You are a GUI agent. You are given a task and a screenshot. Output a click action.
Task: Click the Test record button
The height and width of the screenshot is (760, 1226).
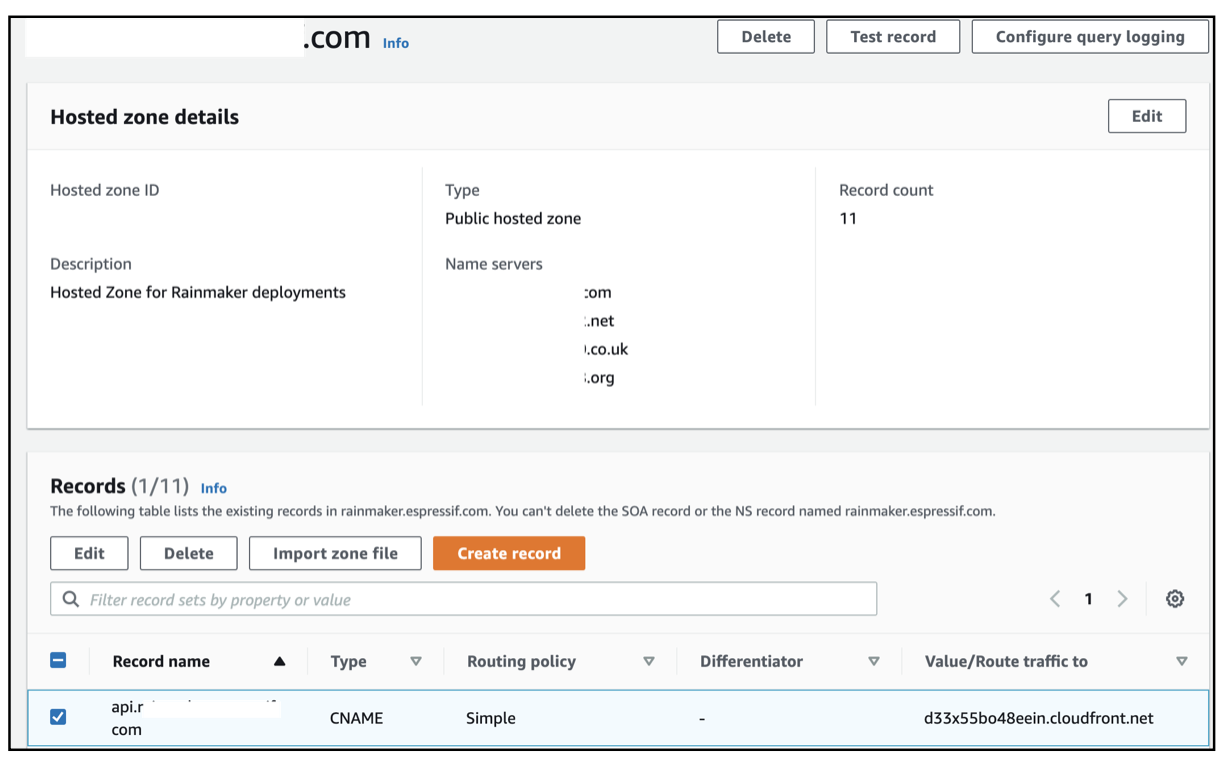click(893, 37)
